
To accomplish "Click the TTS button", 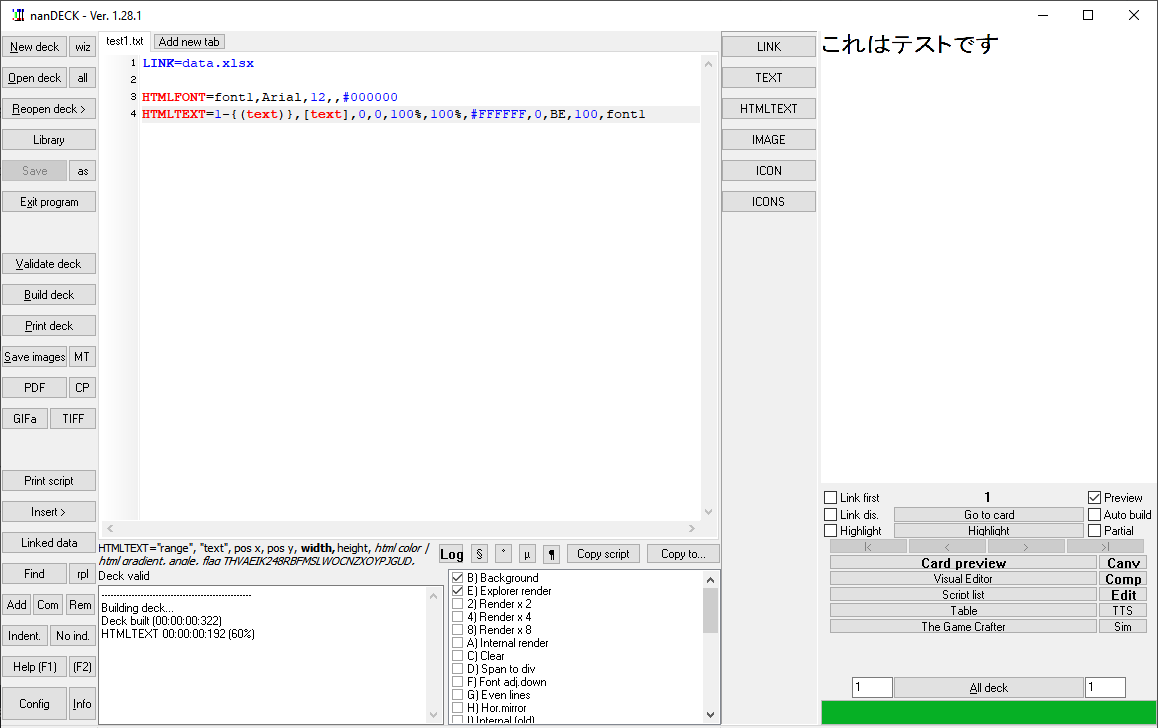I will point(1123,611).
